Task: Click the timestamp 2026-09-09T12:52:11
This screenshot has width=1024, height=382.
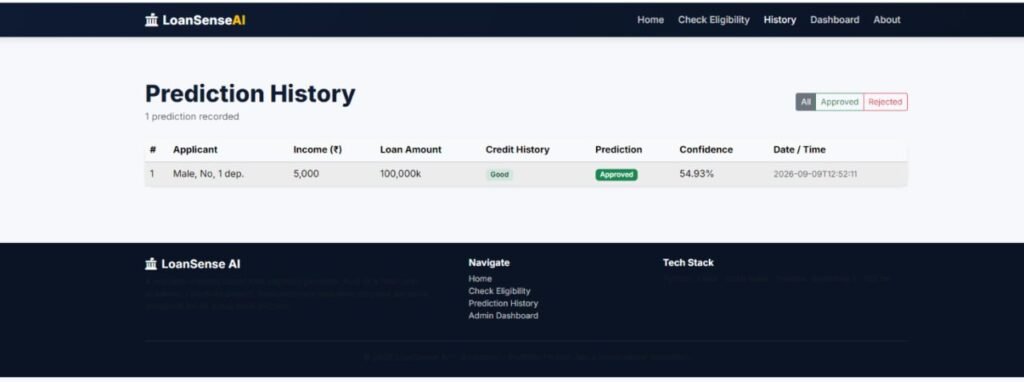Action: 815,174
